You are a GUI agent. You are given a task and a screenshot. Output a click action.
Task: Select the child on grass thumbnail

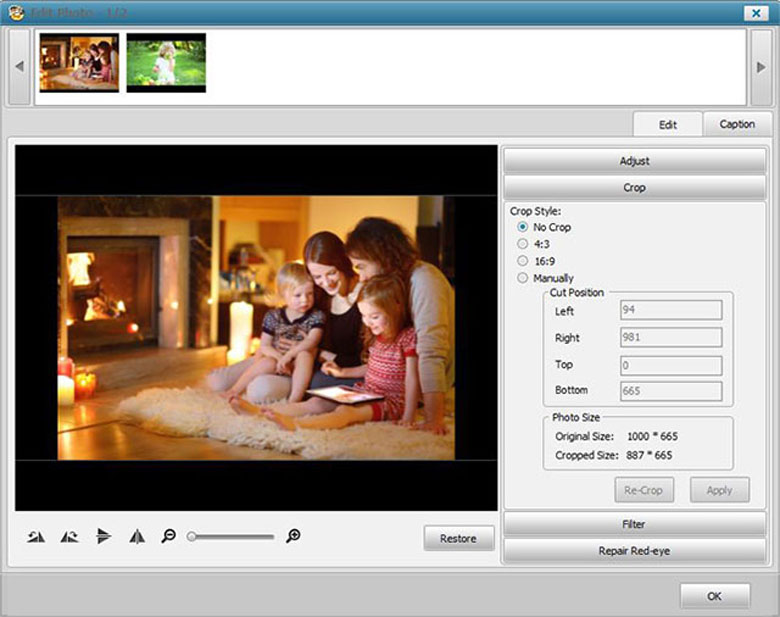(x=166, y=63)
